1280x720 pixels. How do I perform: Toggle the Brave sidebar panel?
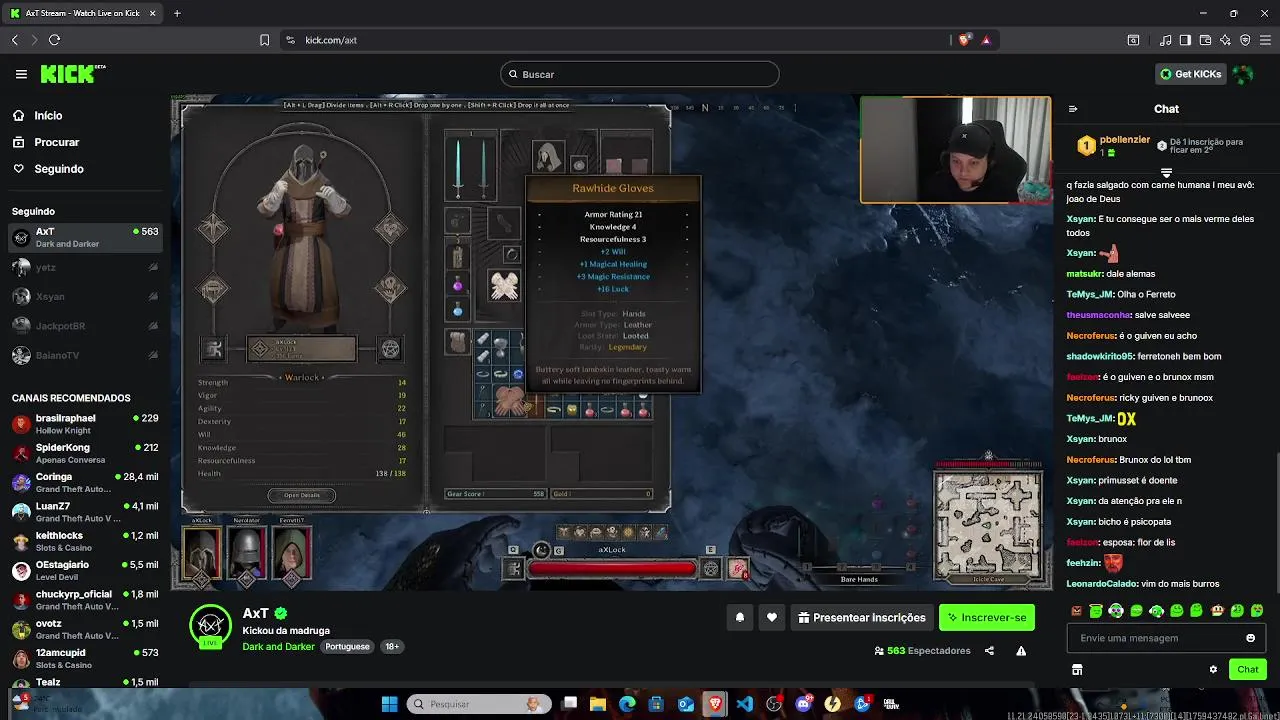tap(1185, 40)
